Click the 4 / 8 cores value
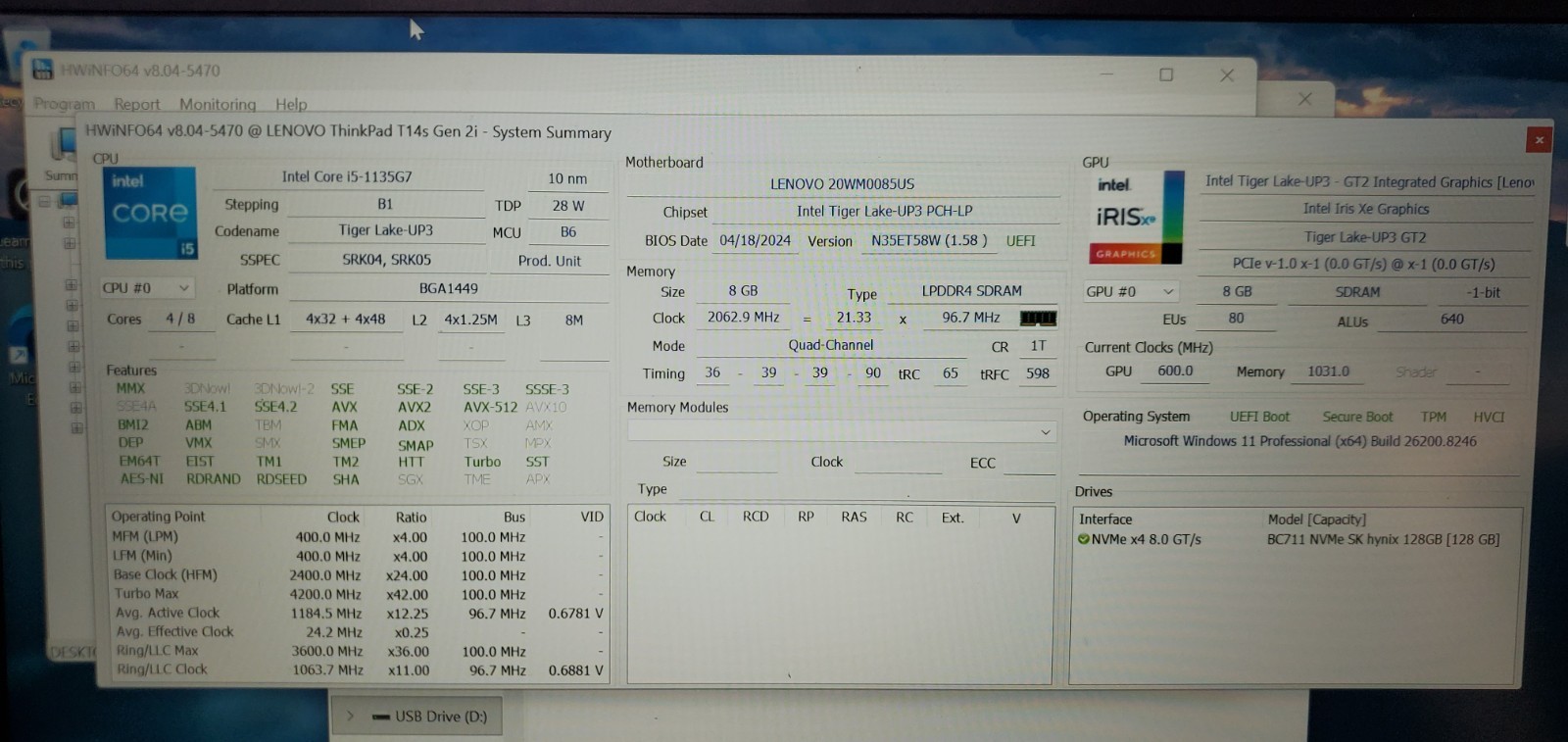This screenshot has width=1568, height=742. point(180,319)
